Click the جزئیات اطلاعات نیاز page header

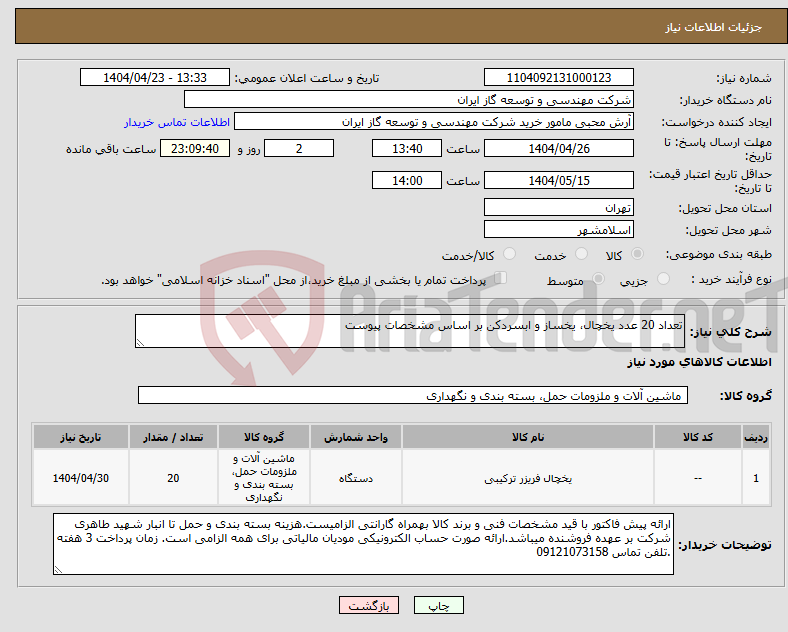coord(714,27)
